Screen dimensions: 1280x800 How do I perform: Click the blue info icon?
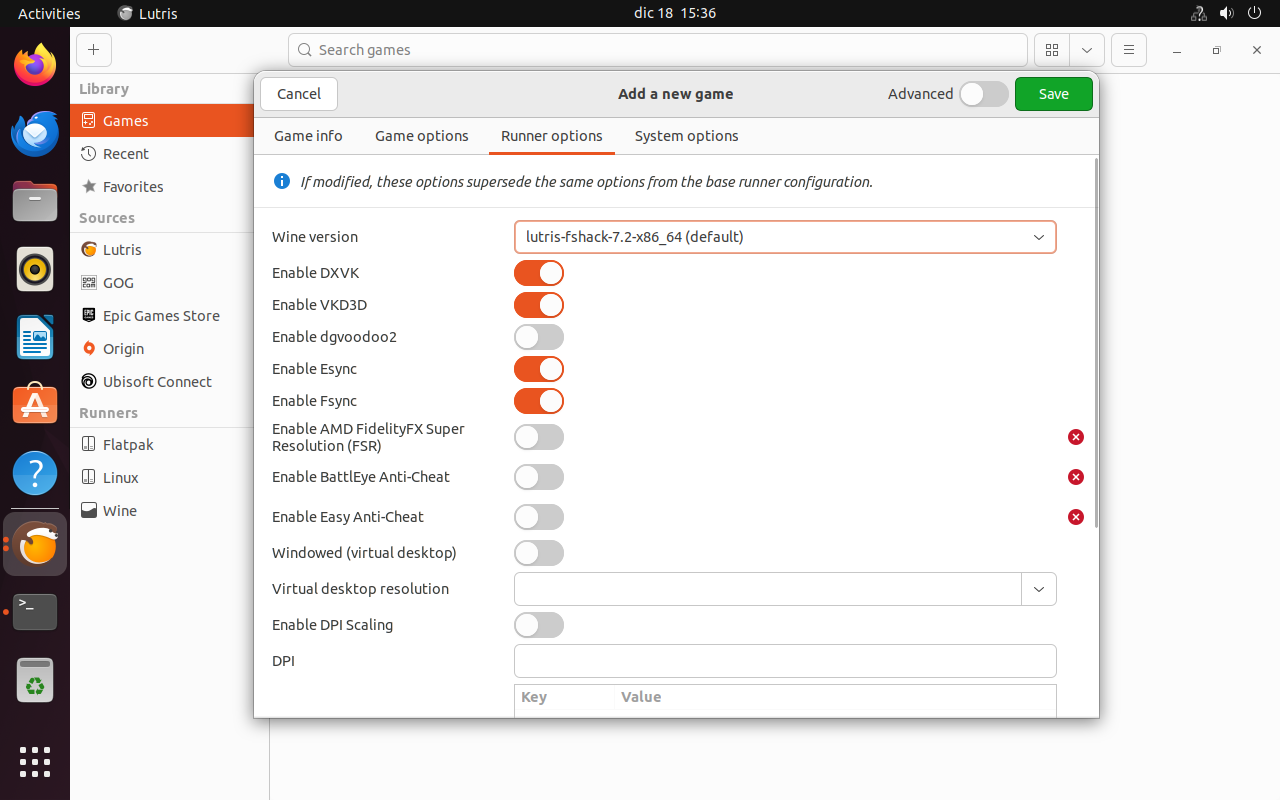tap(282, 181)
